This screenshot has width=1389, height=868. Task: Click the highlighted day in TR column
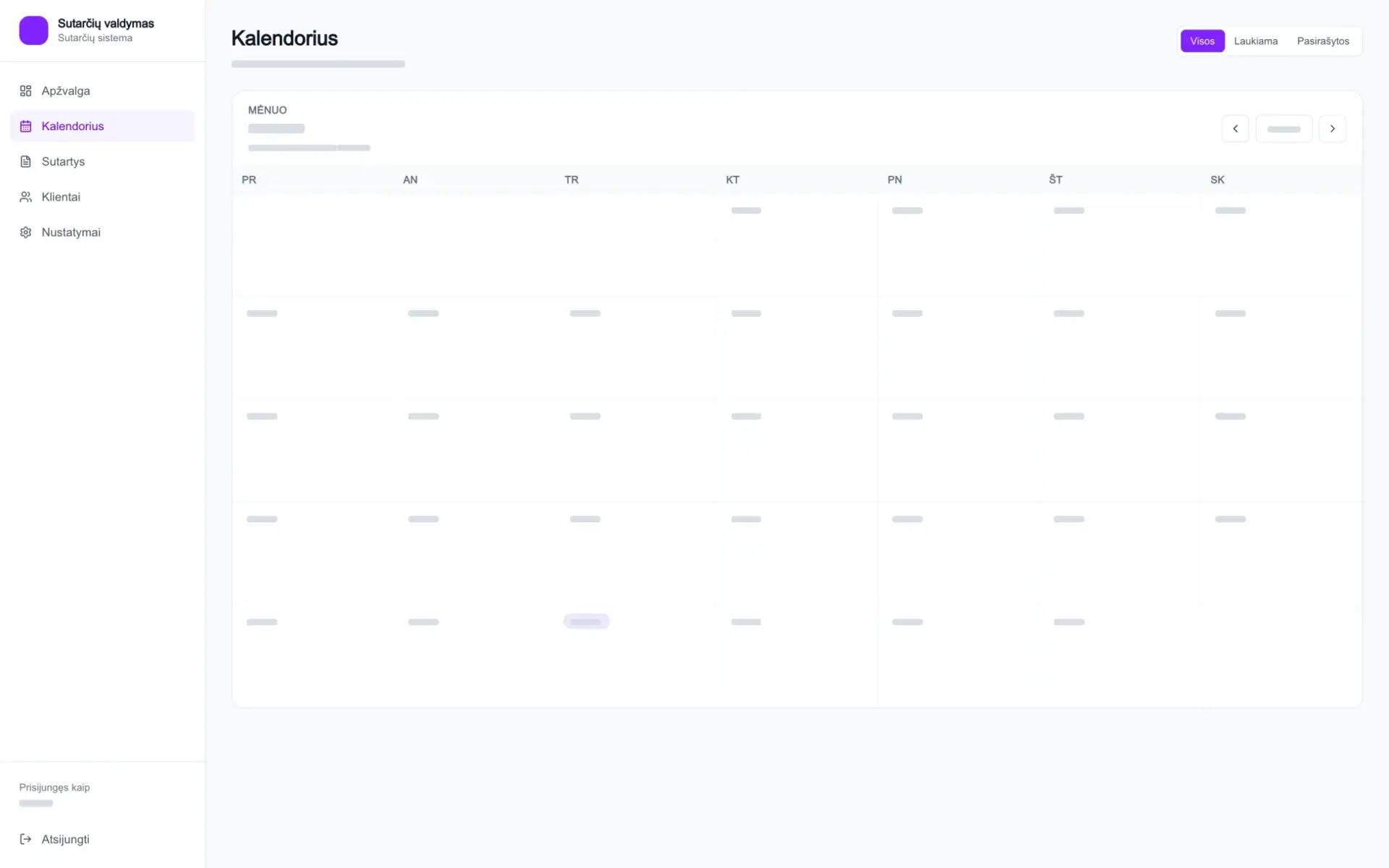tap(586, 621)
